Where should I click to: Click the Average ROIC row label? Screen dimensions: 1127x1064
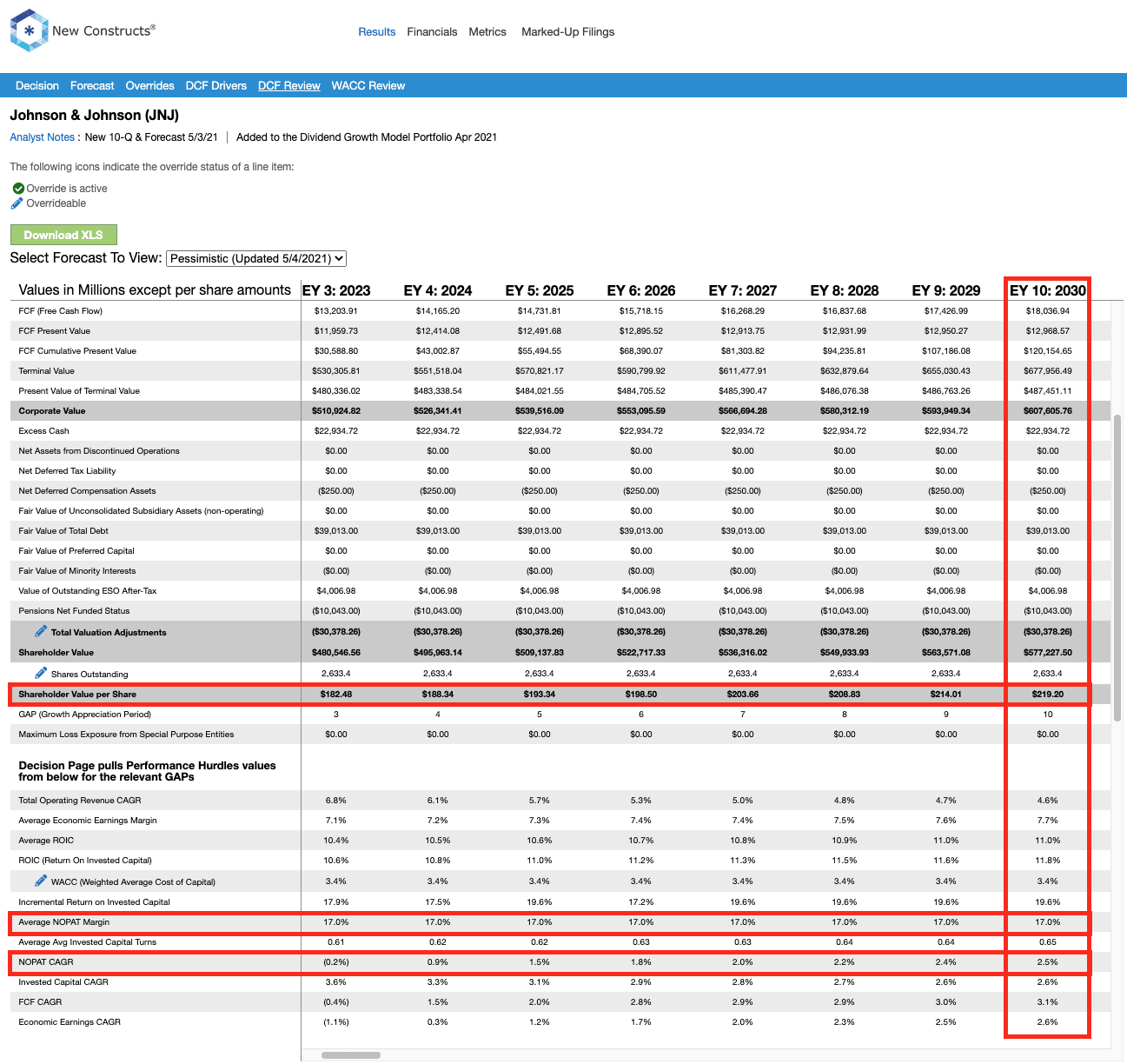coord(46,840)
